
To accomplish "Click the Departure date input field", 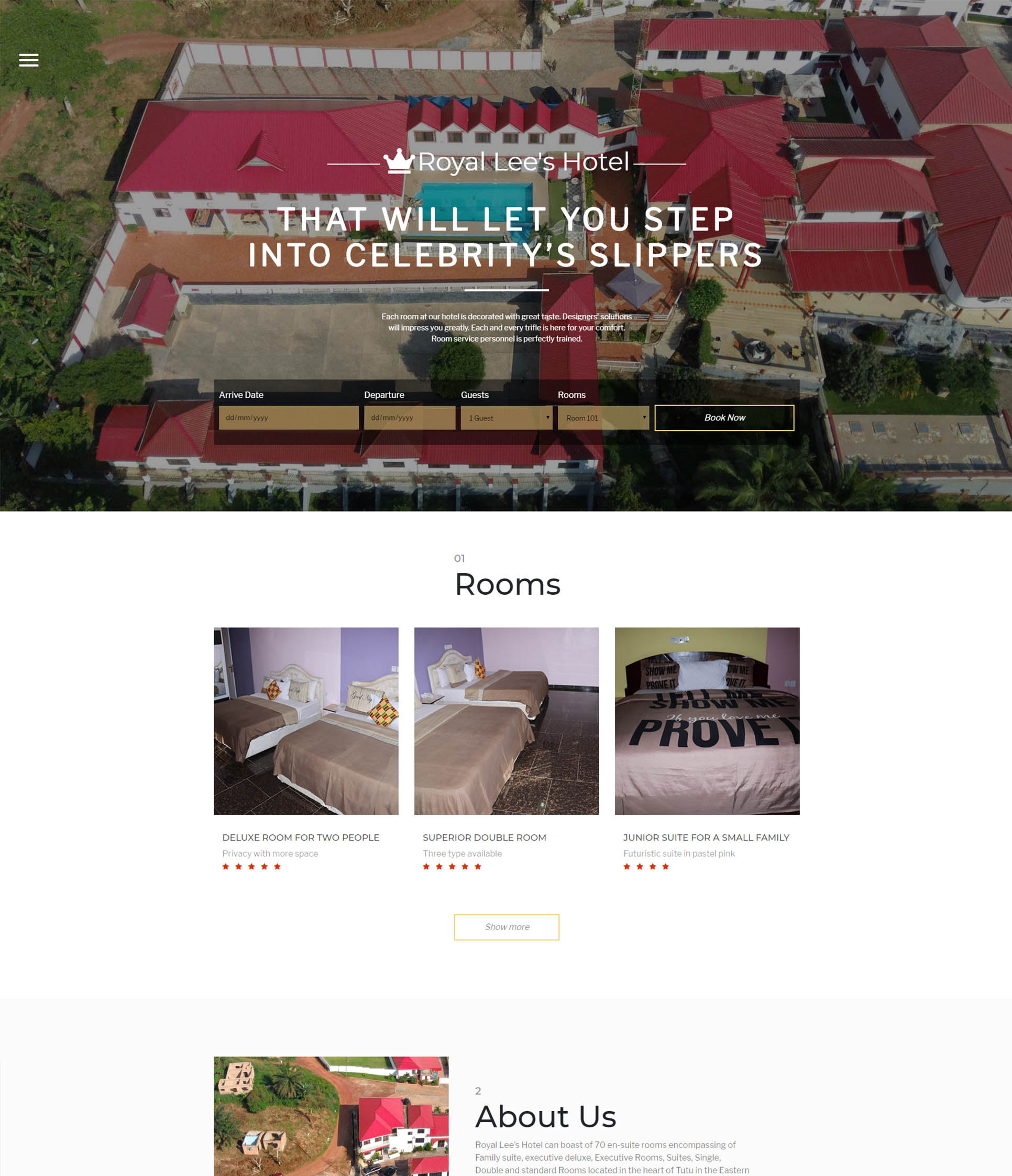I will point(410,418).
